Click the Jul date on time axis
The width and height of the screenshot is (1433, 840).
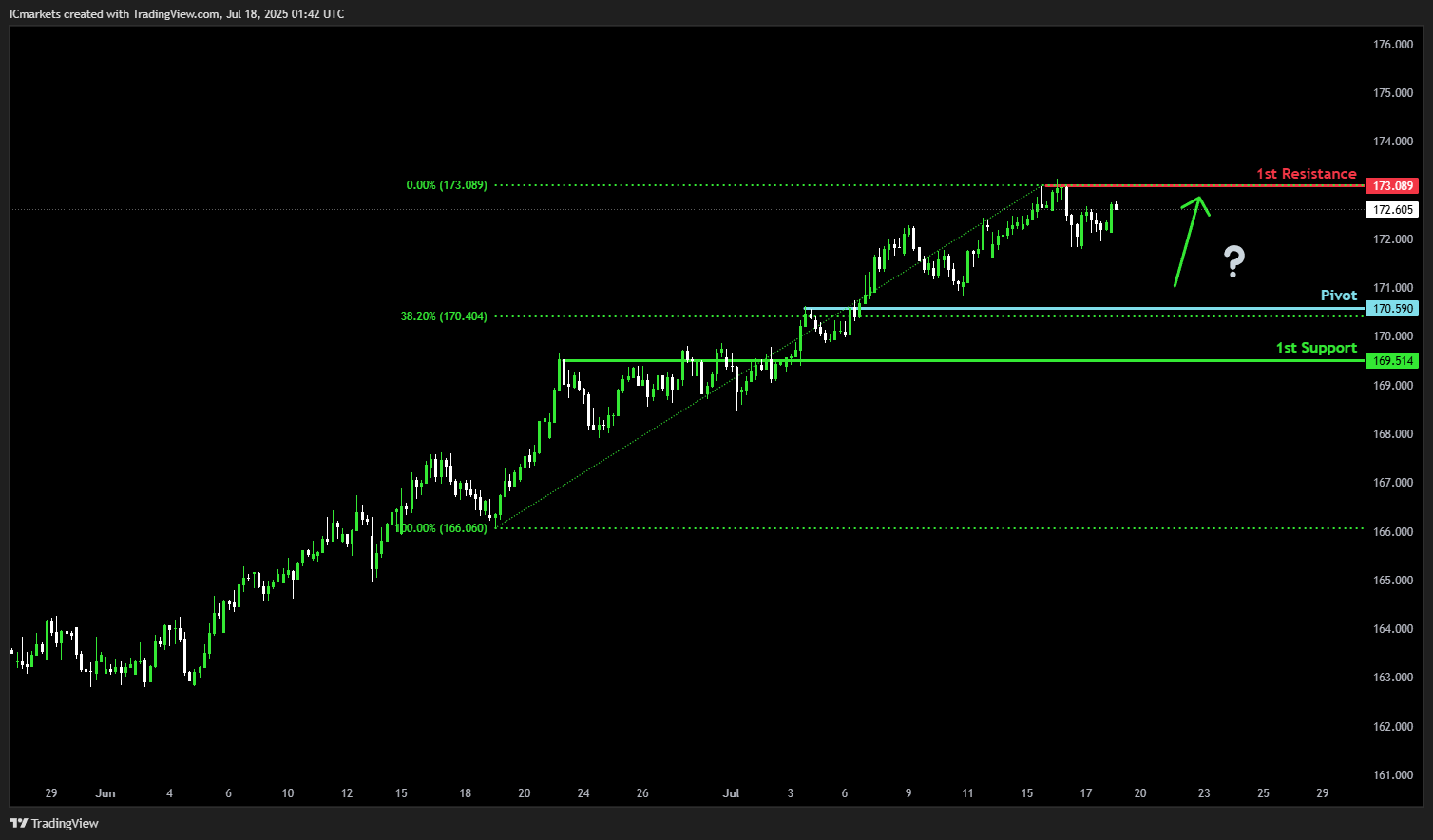tap(731, 793)
